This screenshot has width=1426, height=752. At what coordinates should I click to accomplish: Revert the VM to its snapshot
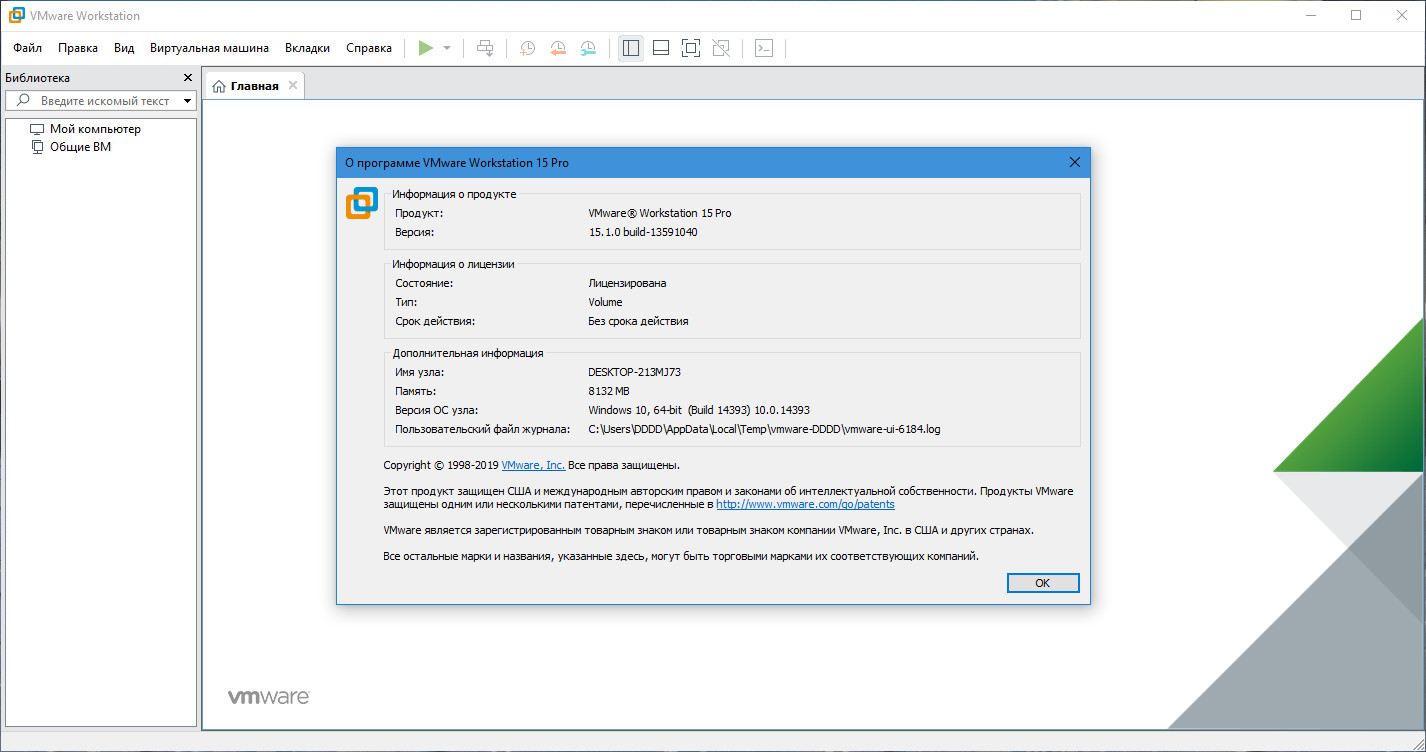click(x=557, y=47)
